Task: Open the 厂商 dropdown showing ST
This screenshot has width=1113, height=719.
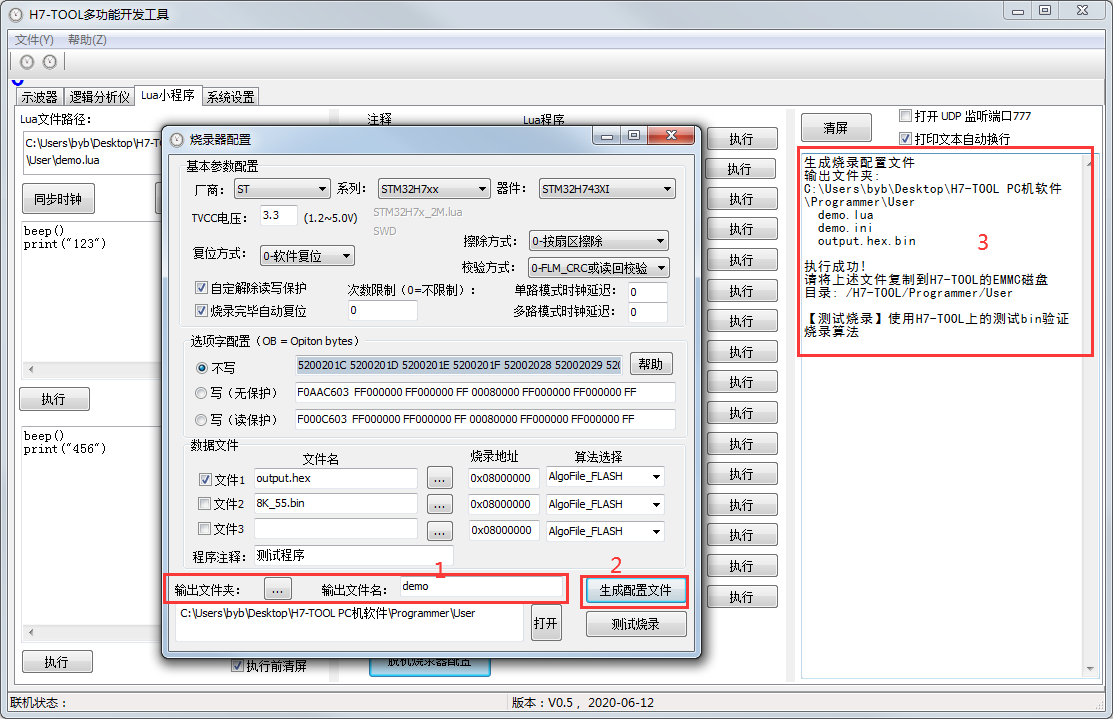Action: tap(283, 189)
